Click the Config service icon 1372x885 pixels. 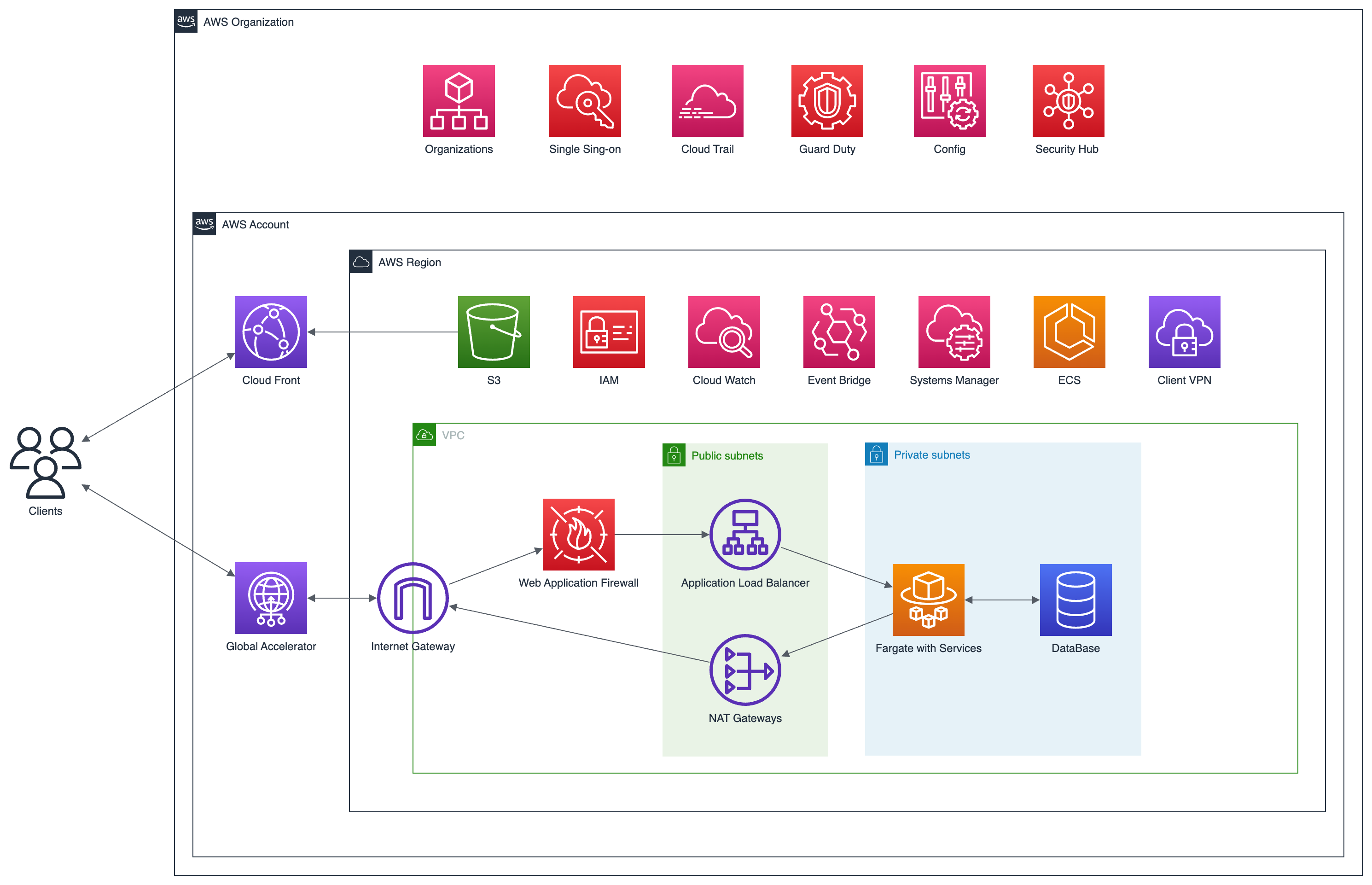coord(949,100)
